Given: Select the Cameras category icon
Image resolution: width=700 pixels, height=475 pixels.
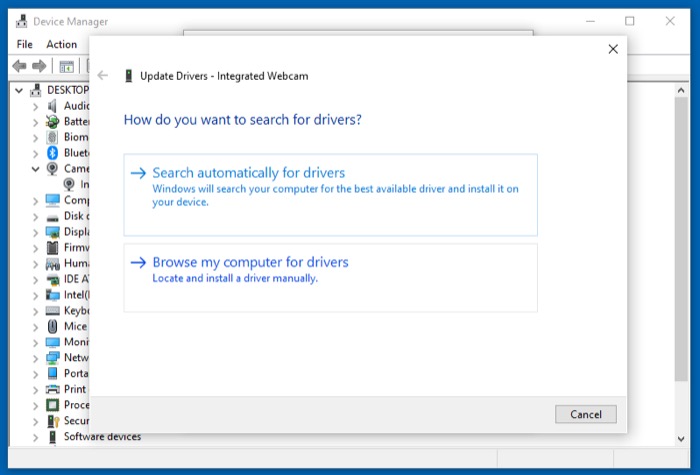Looking at the screenshot, I should coord(52,169).
